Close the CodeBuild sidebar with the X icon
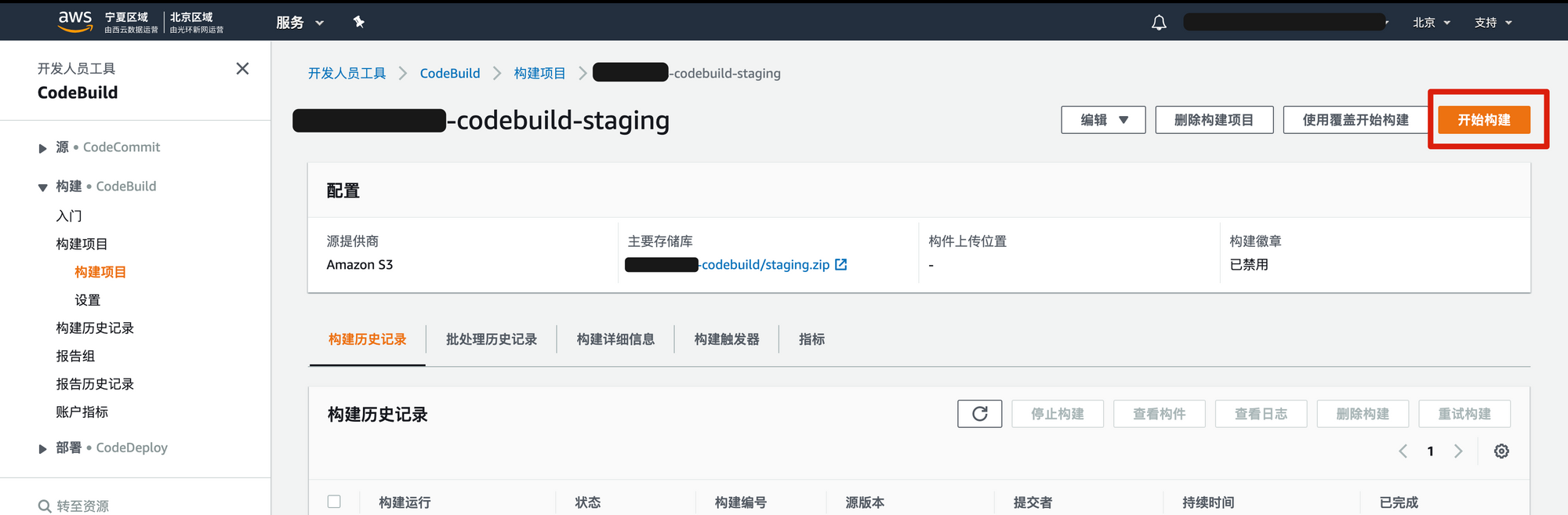The height and width of the screenshot is (515, 1568). click(242, 69)
